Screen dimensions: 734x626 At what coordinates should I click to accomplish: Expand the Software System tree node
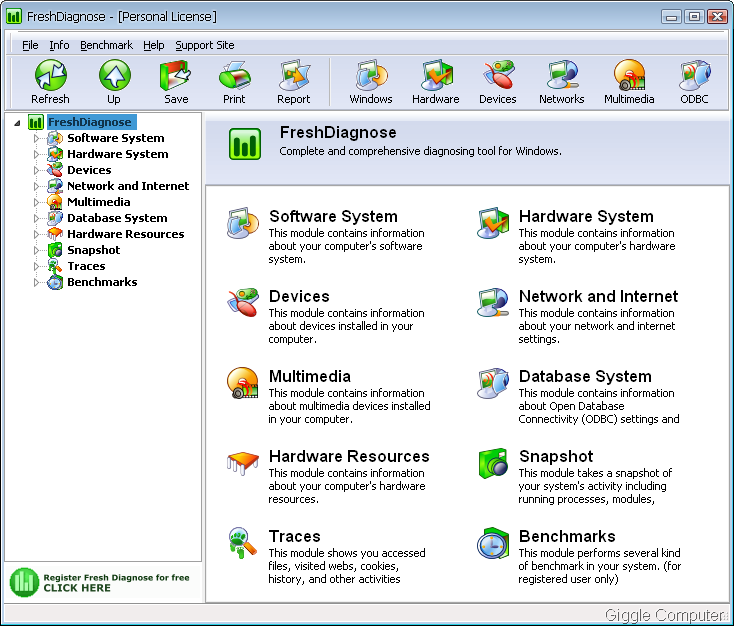(x=36, y=139)
